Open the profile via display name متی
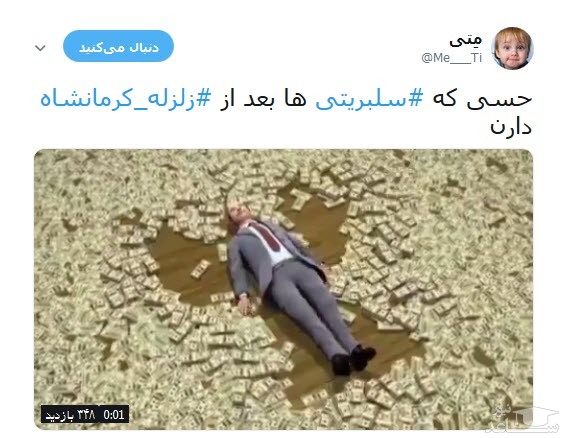This screenshot has width=564, height=438. tap(465, 40)
